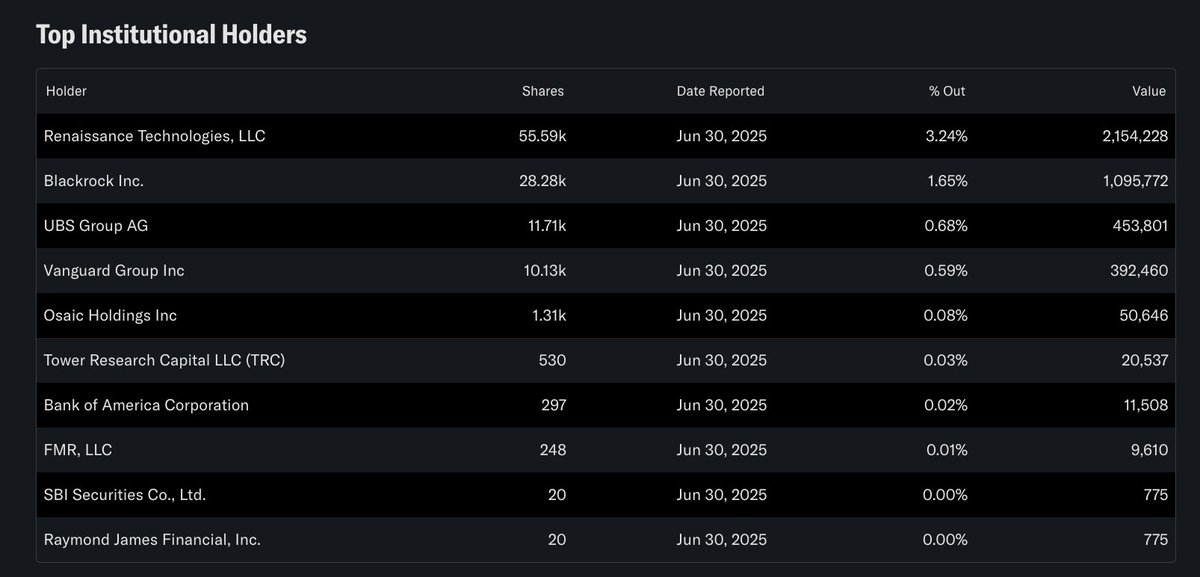Screen dimensions: 1200x577
Task: Click the 28.28k shares value
Action: coord(541,181)
